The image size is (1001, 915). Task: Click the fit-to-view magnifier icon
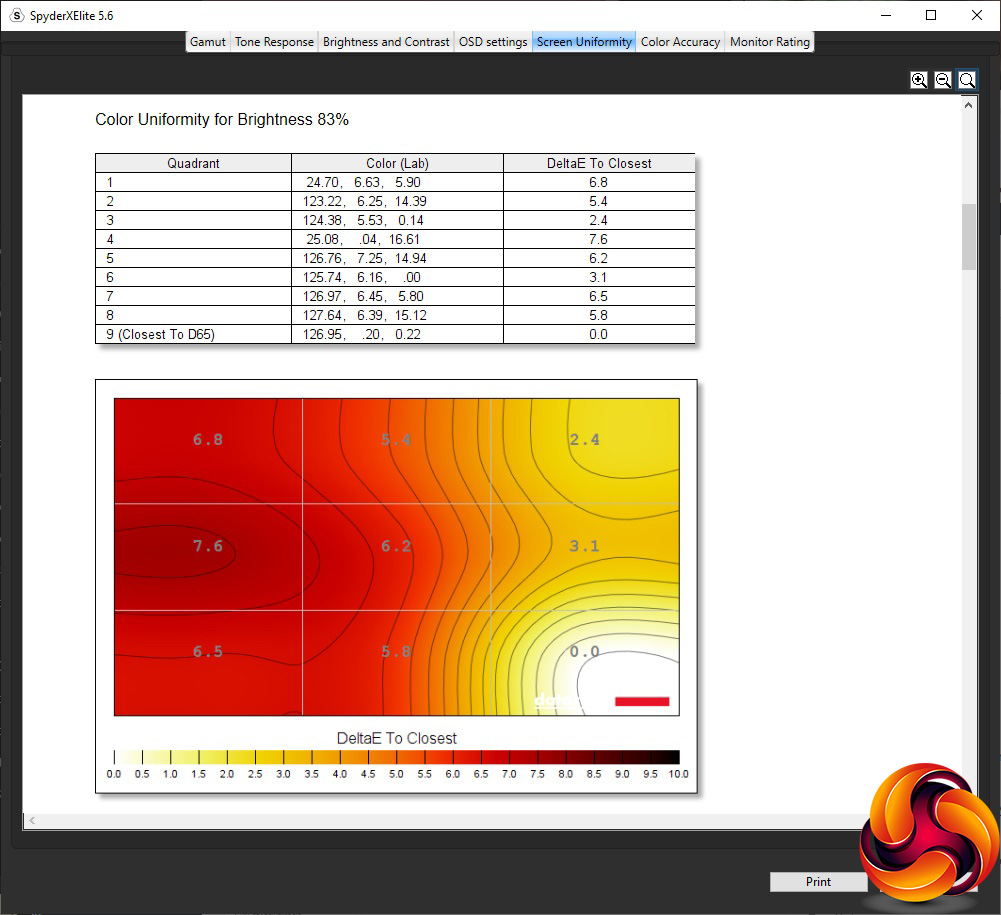pyautogui.click(x=967, y=80)
